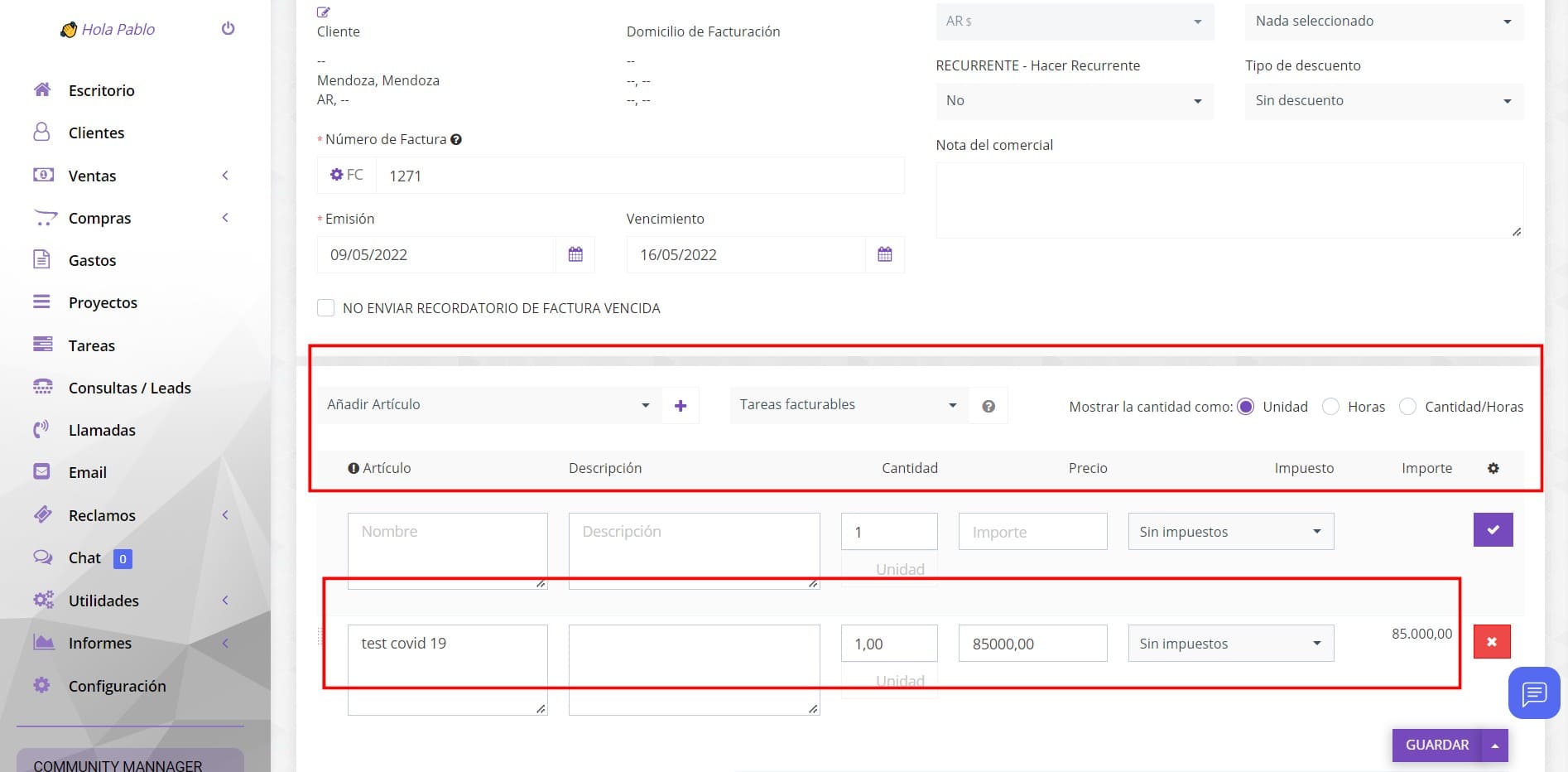Open the Recurrente 'No' dropdown
The image size is (1568, 772).
(1075, 101)
